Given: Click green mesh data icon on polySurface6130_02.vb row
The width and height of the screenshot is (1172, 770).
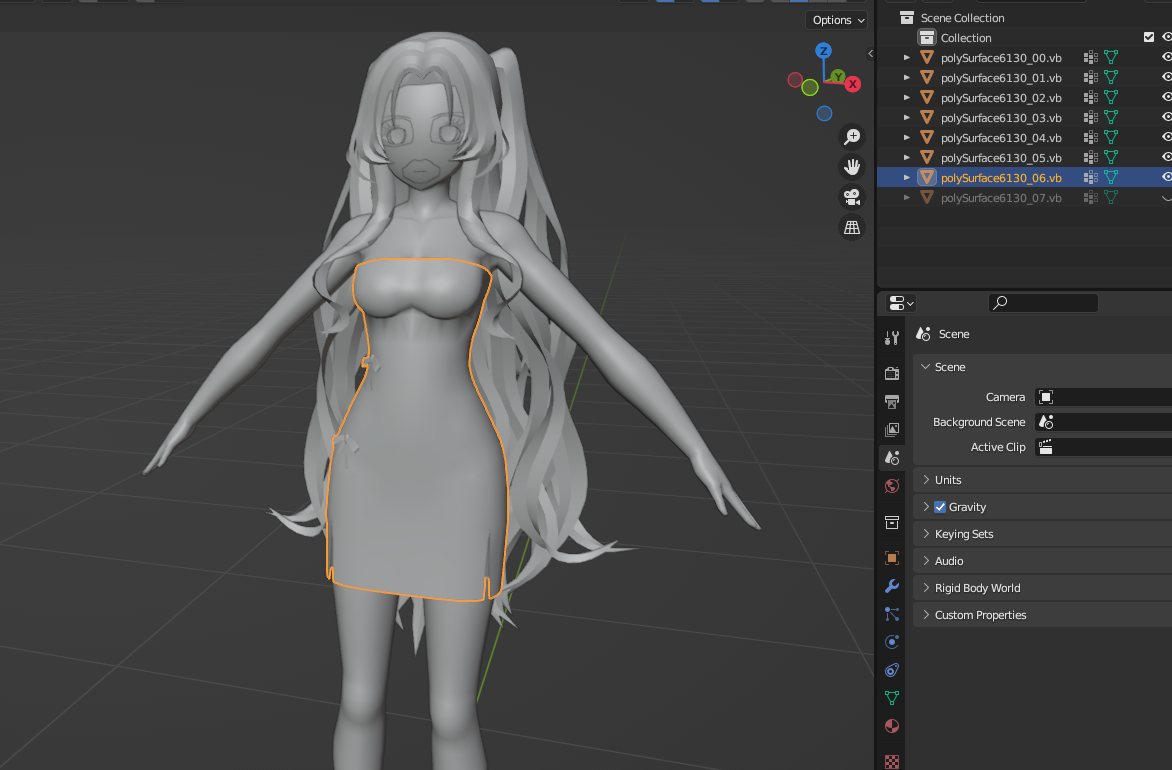Looking at the screenshot, I should point(1111,98).
